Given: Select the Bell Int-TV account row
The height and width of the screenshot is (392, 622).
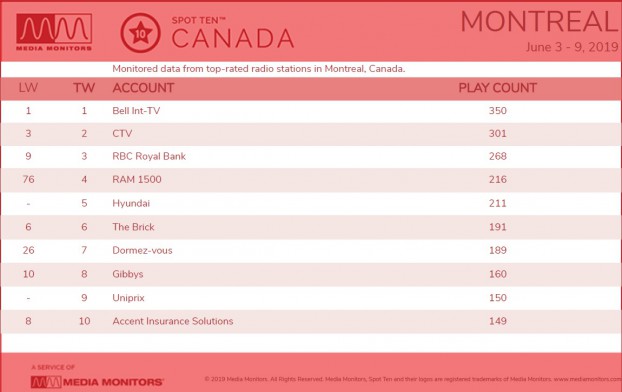Looking at the screenshot, I should [311, 111].
